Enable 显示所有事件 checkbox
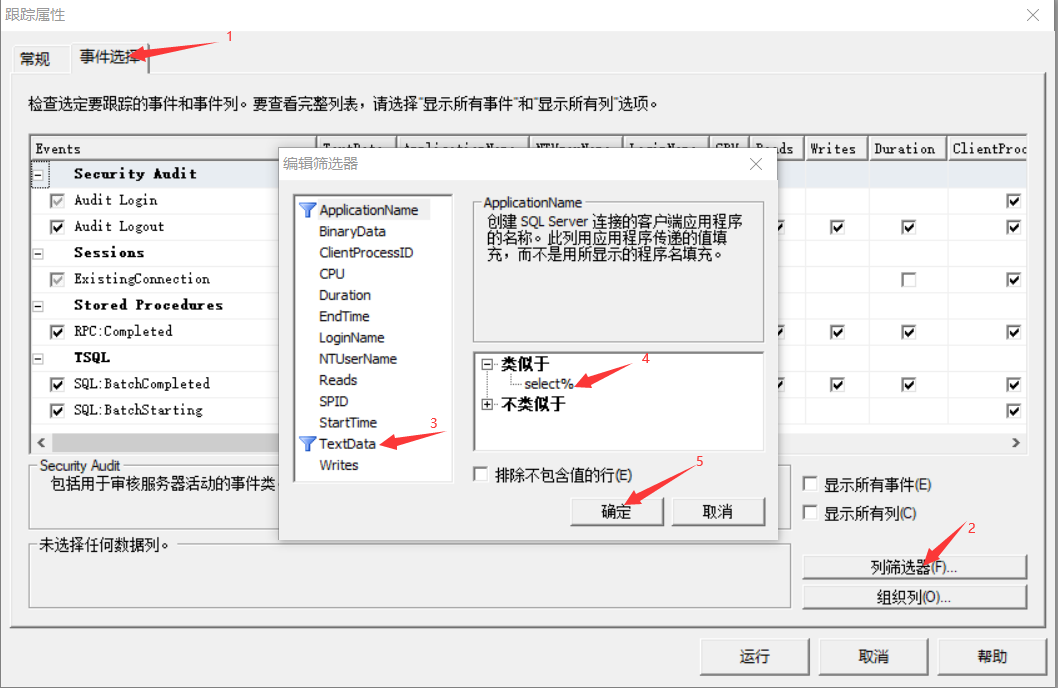This screenshot has width=1058, height=688. tap(810, 484)
